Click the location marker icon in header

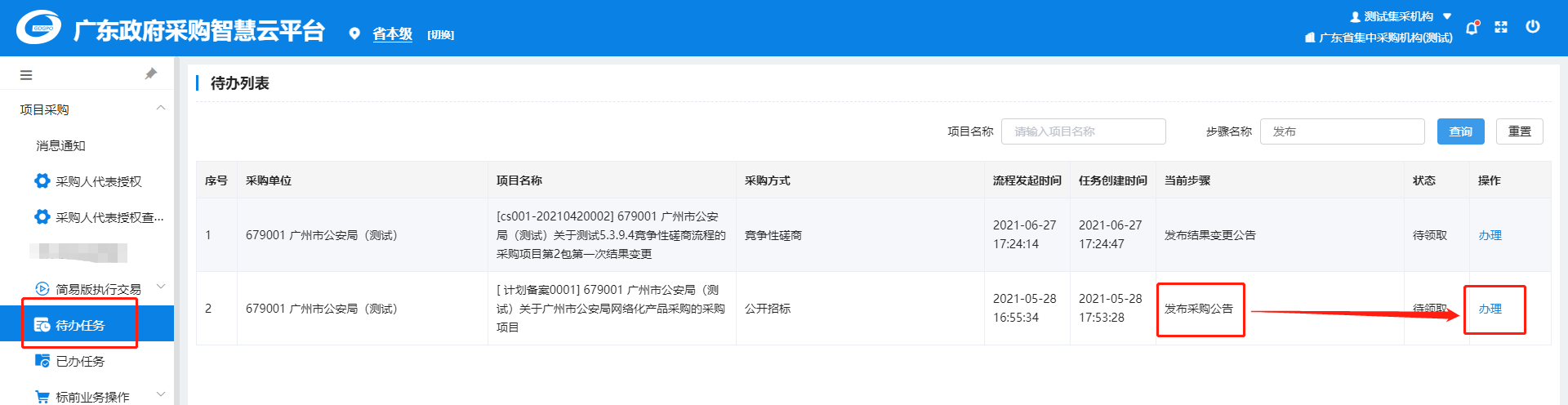pyautogui.click(x=354, y=34)
